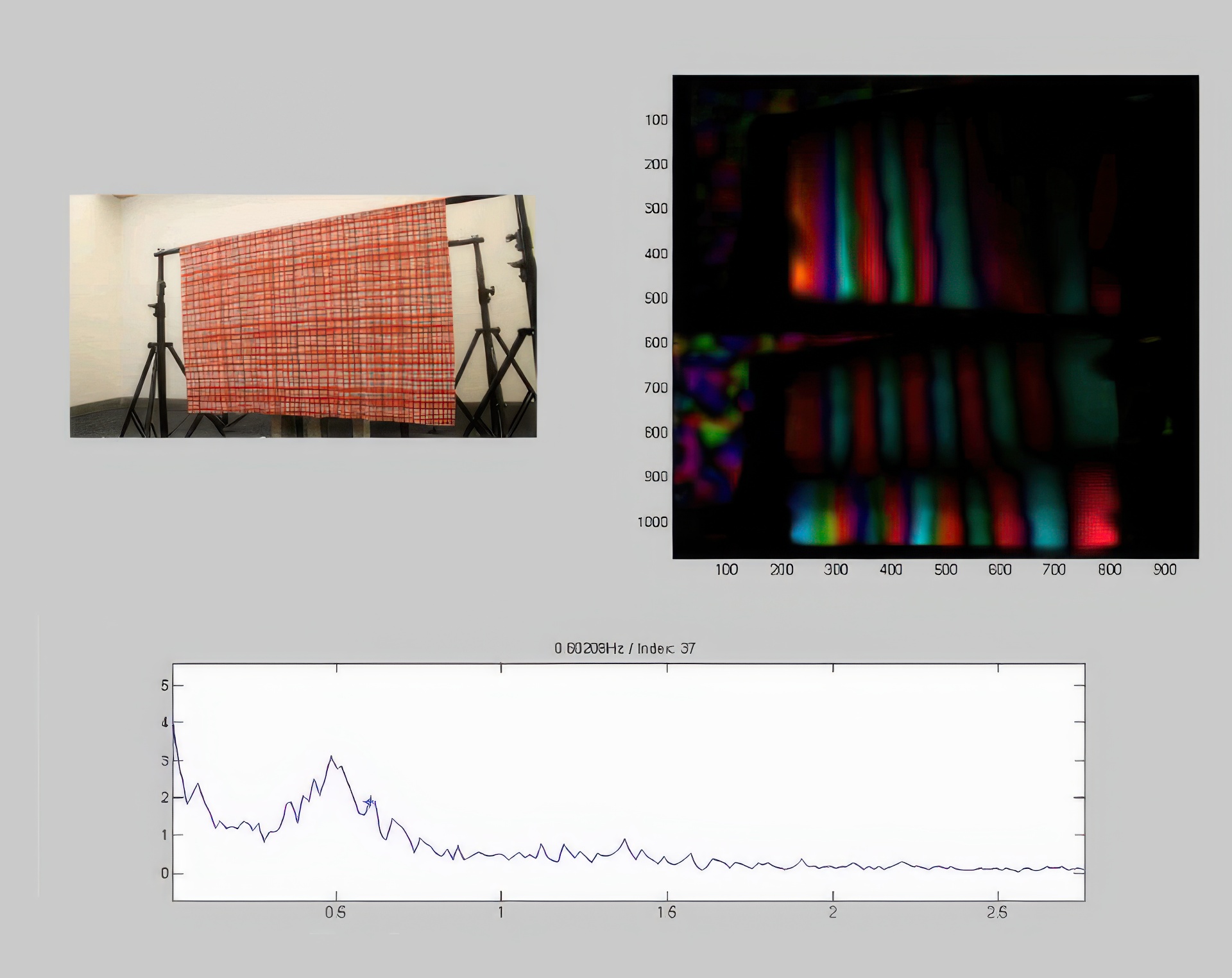Click the highest spectrum peak near 0.5 Hz

(x=331, y=758)
